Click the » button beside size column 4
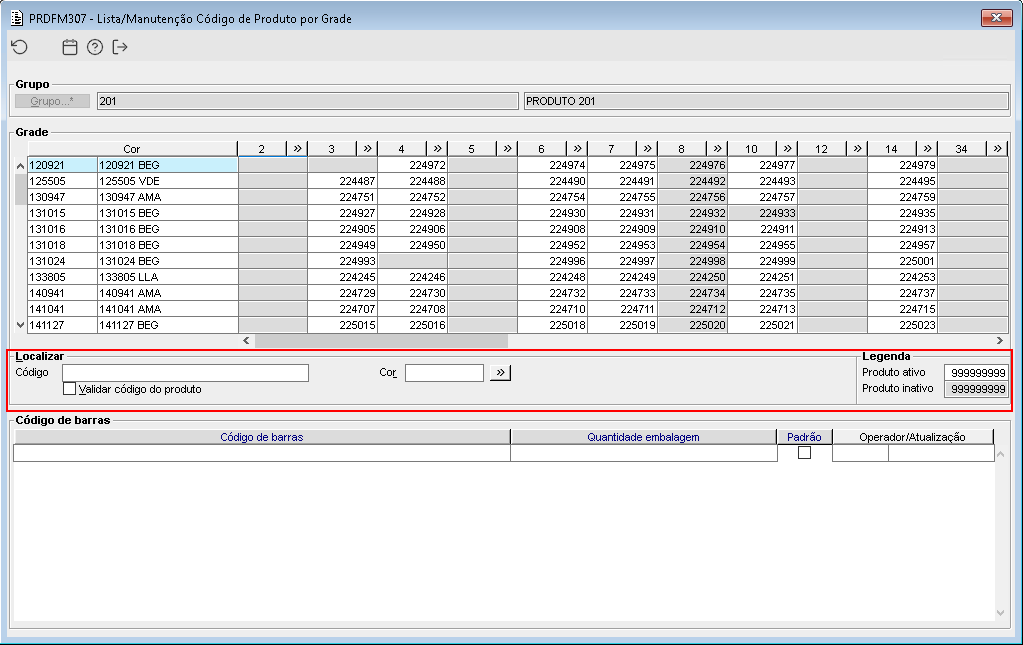The height and width of the screenshot is (645, 1023). (437, 149)
